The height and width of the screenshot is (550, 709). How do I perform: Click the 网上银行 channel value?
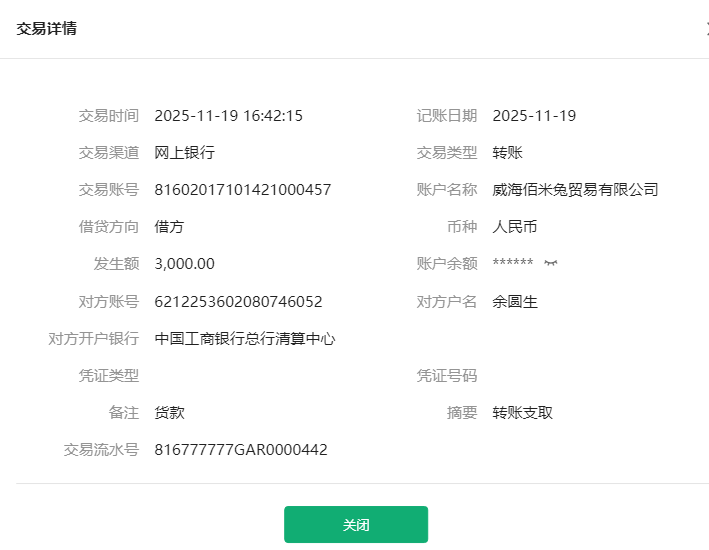185,153
